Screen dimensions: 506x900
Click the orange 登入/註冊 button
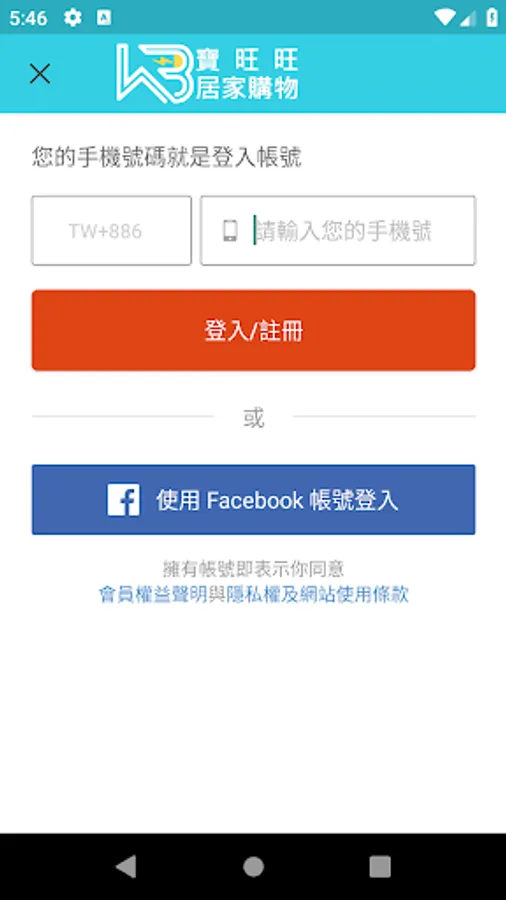pos(254,331)
